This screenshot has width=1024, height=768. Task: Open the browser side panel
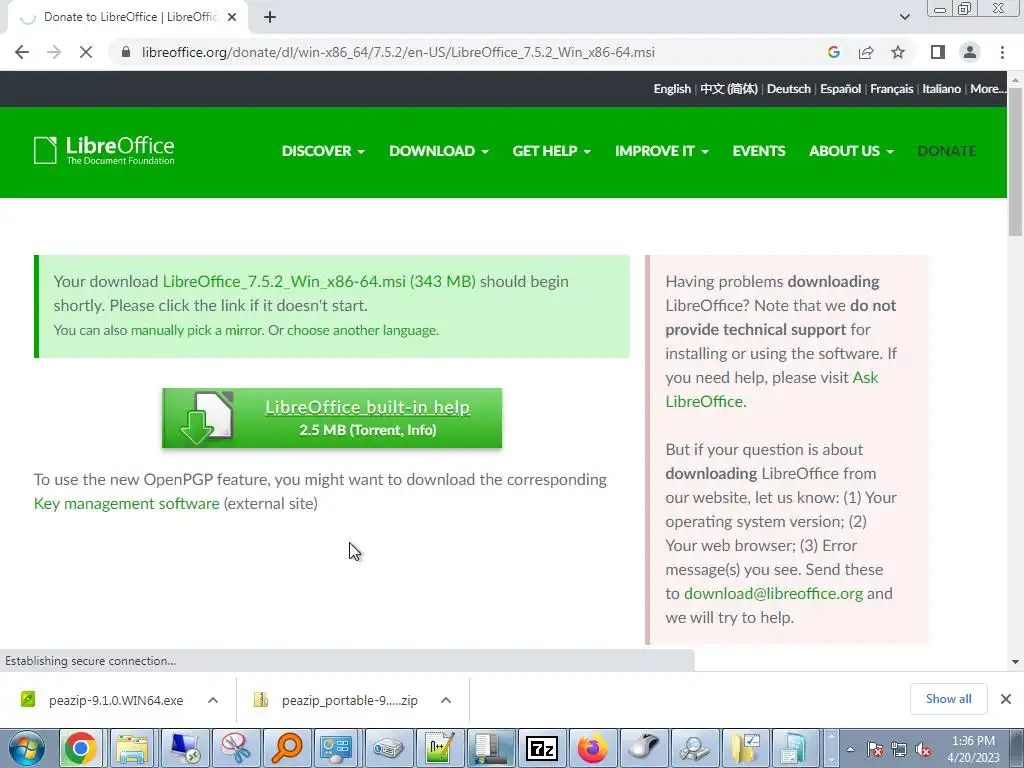tap(938, 52)
